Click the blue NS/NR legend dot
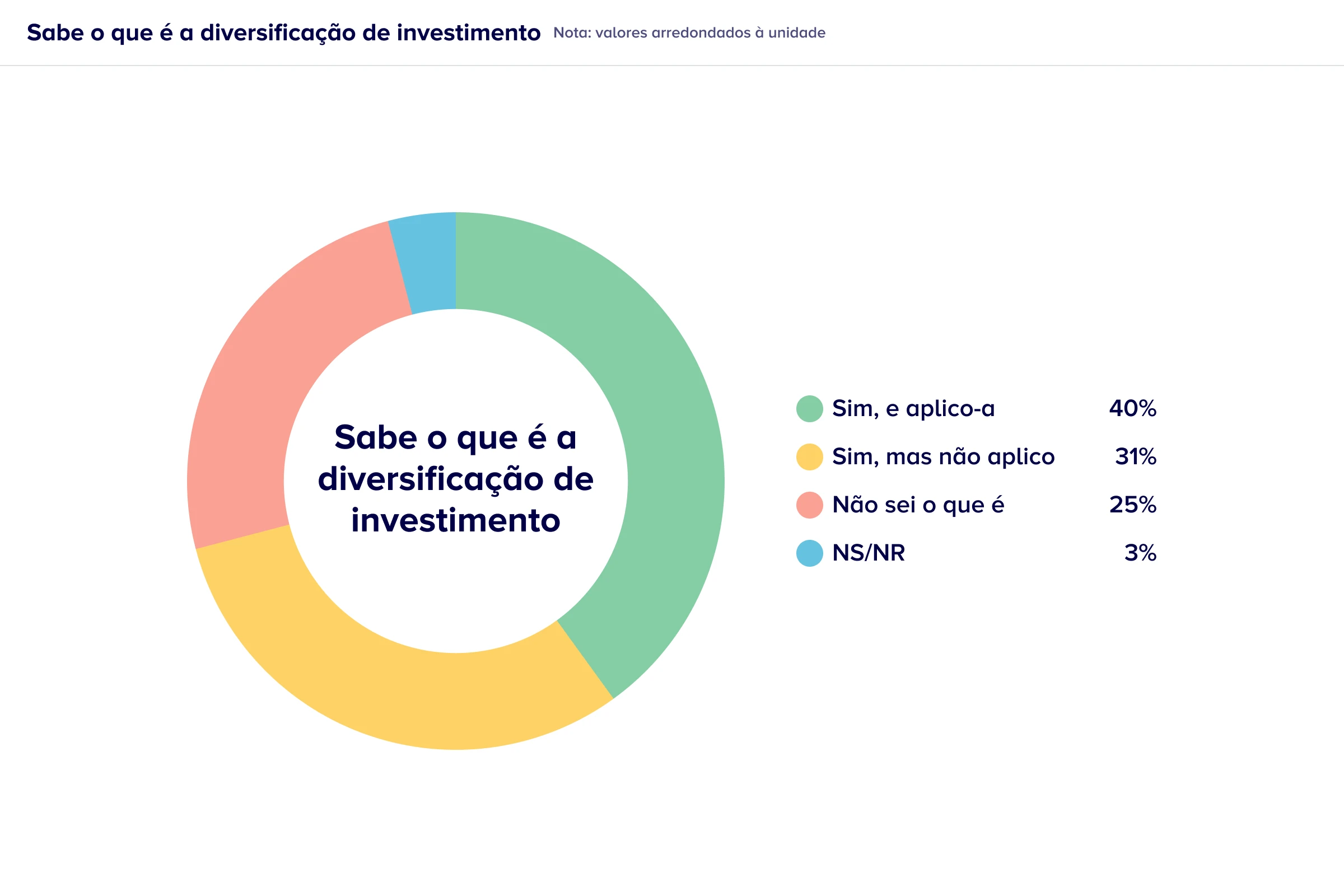This screenshot has height=896, width=1344. (809, 553)
